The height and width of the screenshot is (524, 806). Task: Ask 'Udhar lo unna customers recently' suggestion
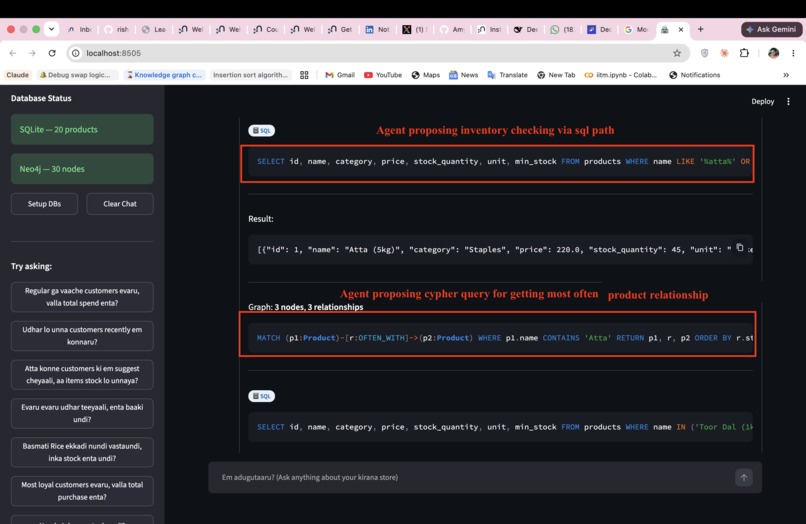coord(82,336)
